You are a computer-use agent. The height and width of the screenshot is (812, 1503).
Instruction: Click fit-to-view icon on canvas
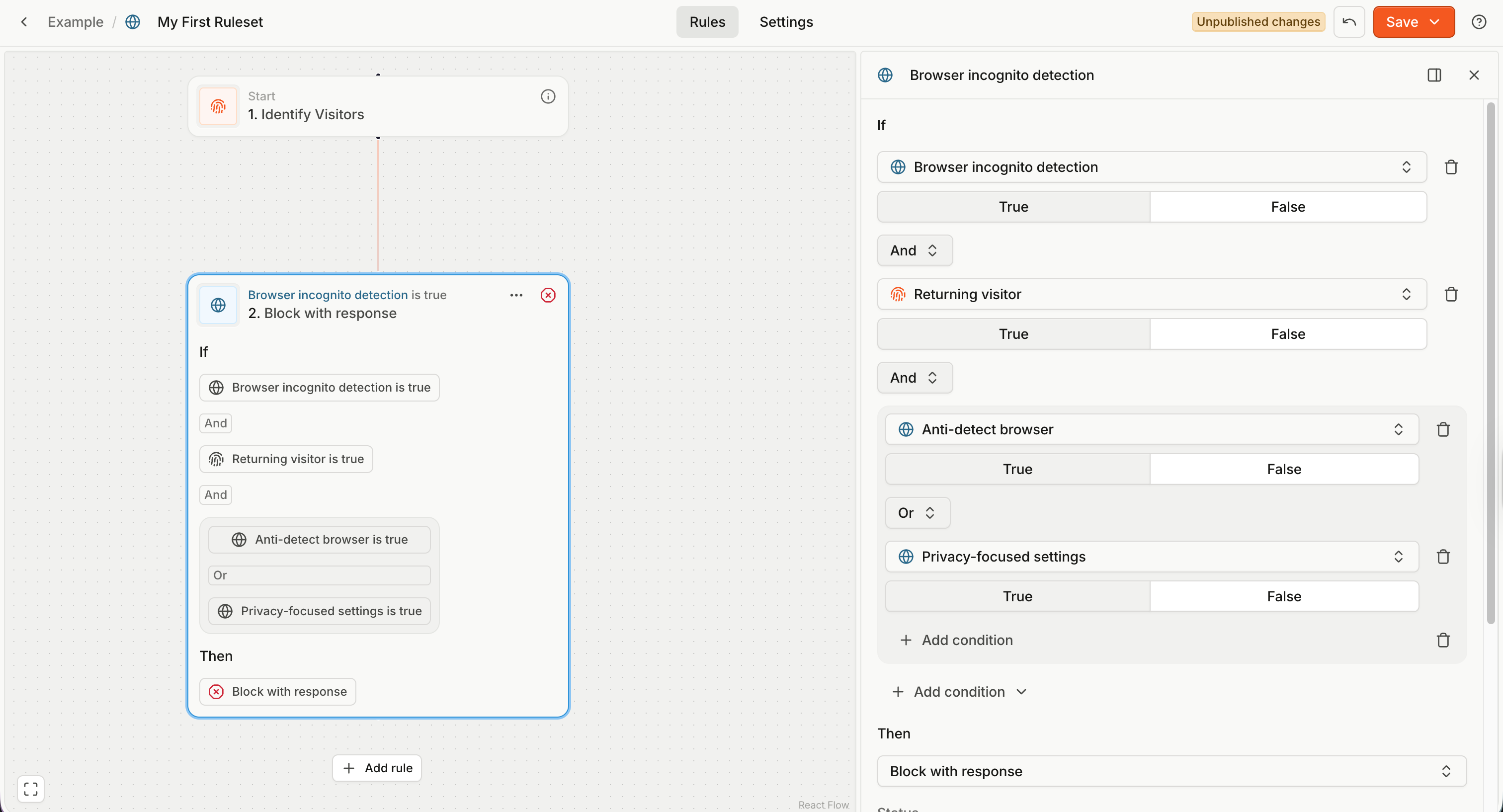point(31,789)
